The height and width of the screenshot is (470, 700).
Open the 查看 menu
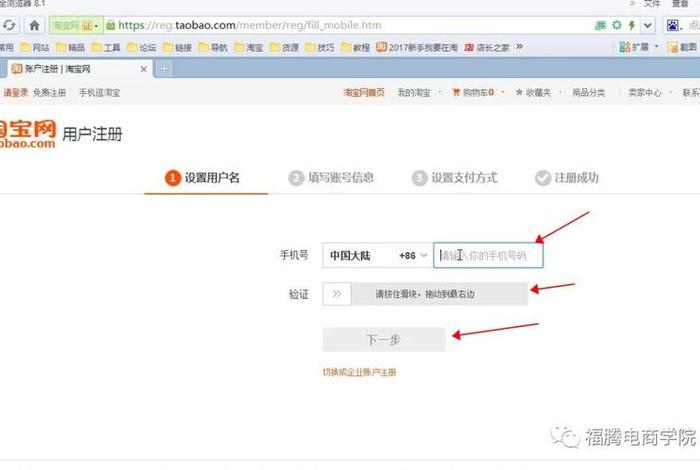click(680, 4)
